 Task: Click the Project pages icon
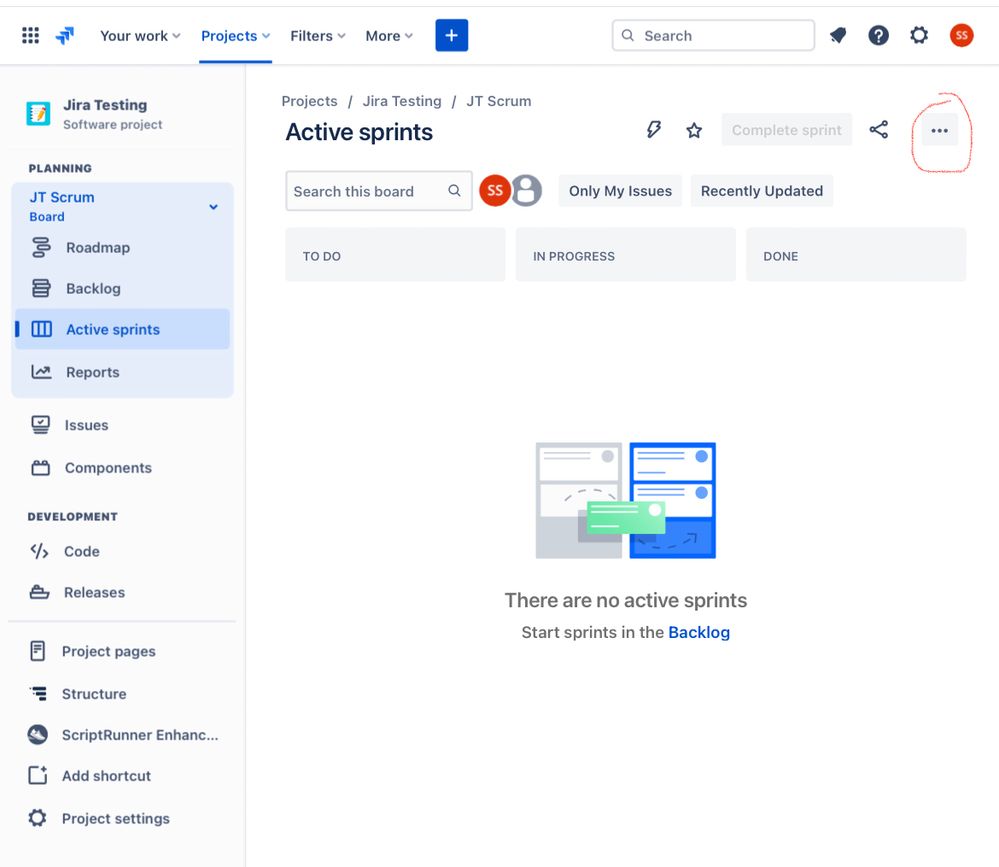tap(38, 651)
